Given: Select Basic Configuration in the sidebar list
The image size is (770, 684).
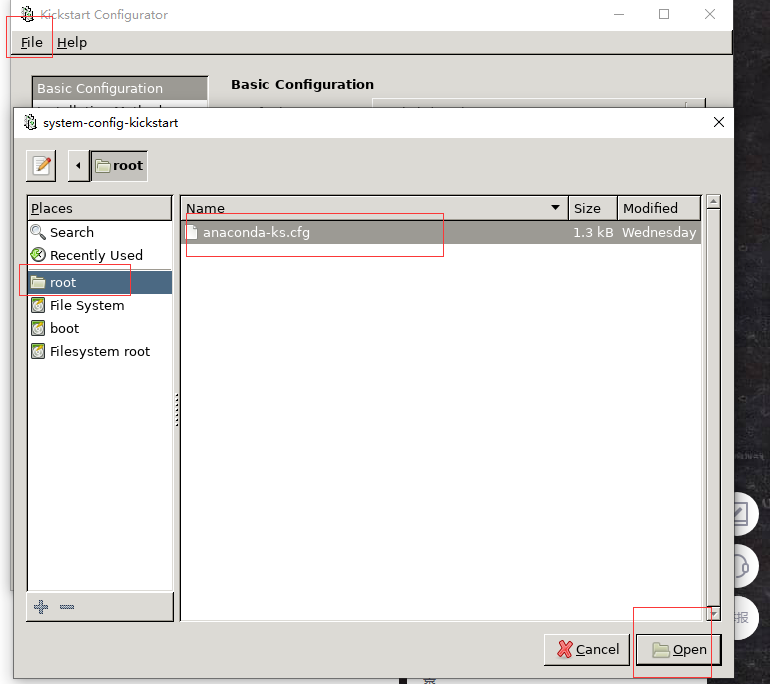Looking at the screenshot, I should pyautogui.click(x=120, y=88).
